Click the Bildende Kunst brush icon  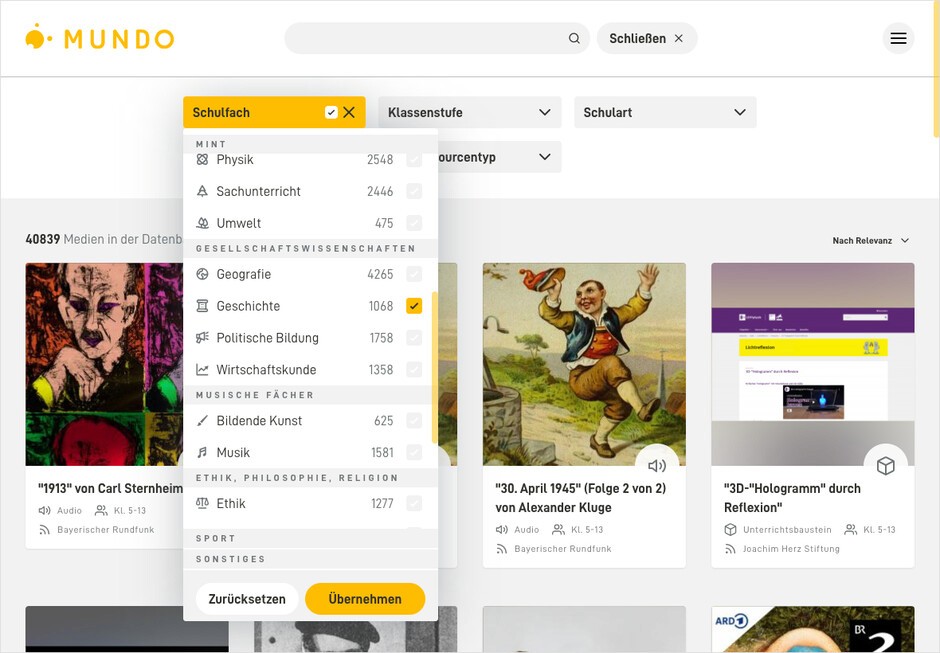pos(203,420)
